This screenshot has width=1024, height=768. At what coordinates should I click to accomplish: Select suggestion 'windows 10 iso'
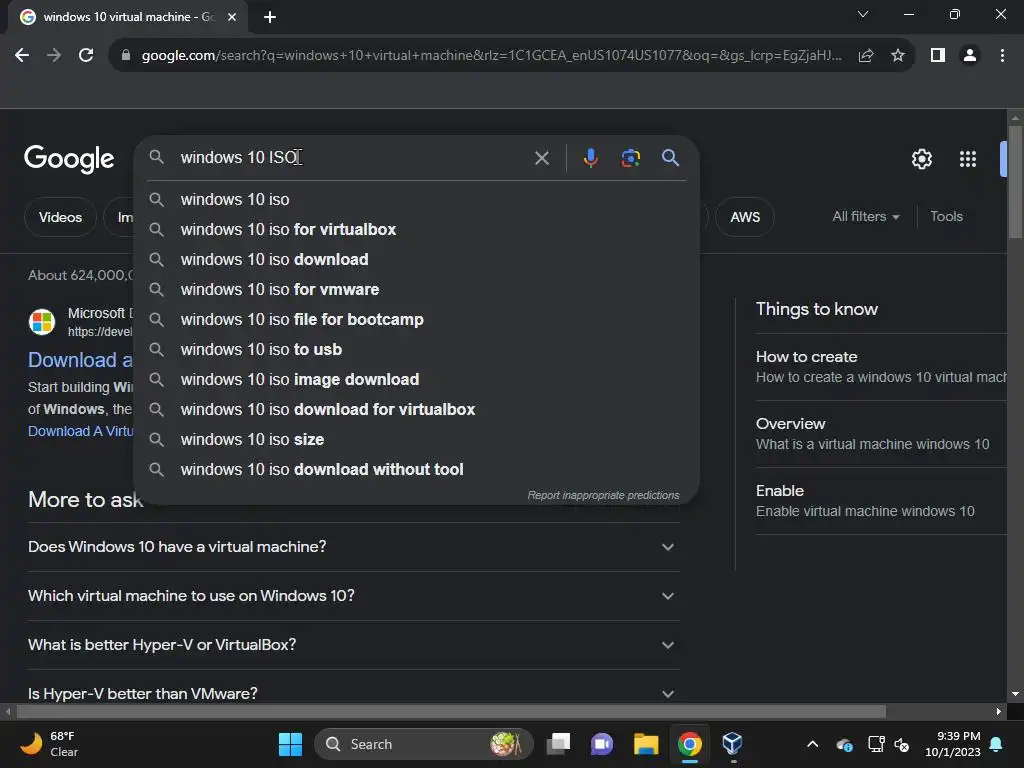click(x=416, y=199)
